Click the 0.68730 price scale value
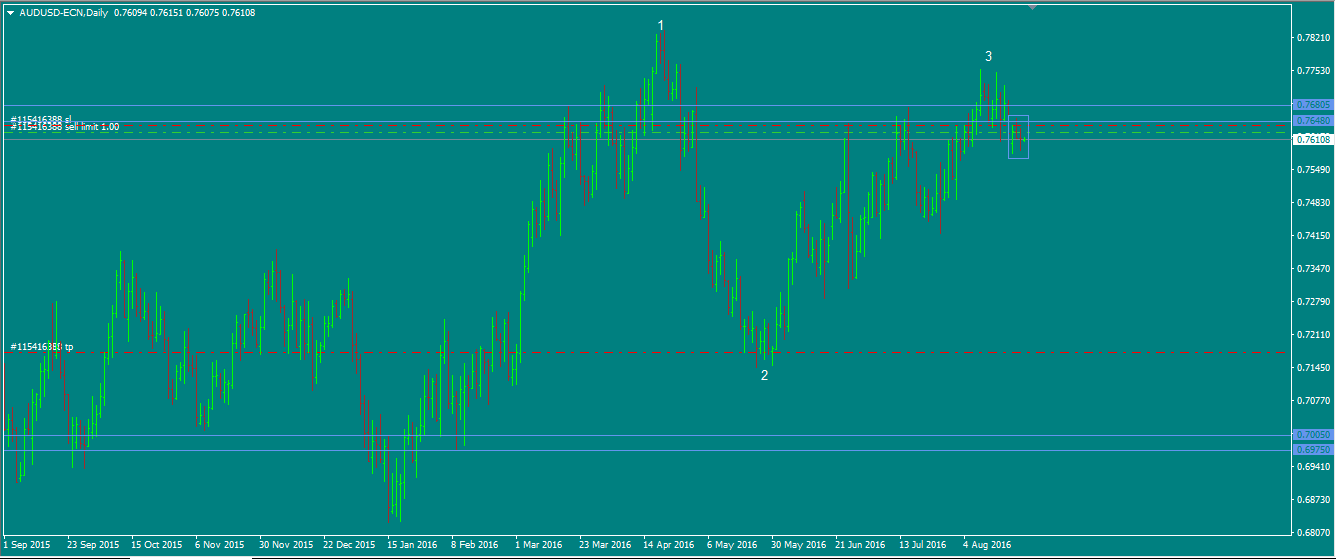The image size is (1336, 559). pos(1311,500)
